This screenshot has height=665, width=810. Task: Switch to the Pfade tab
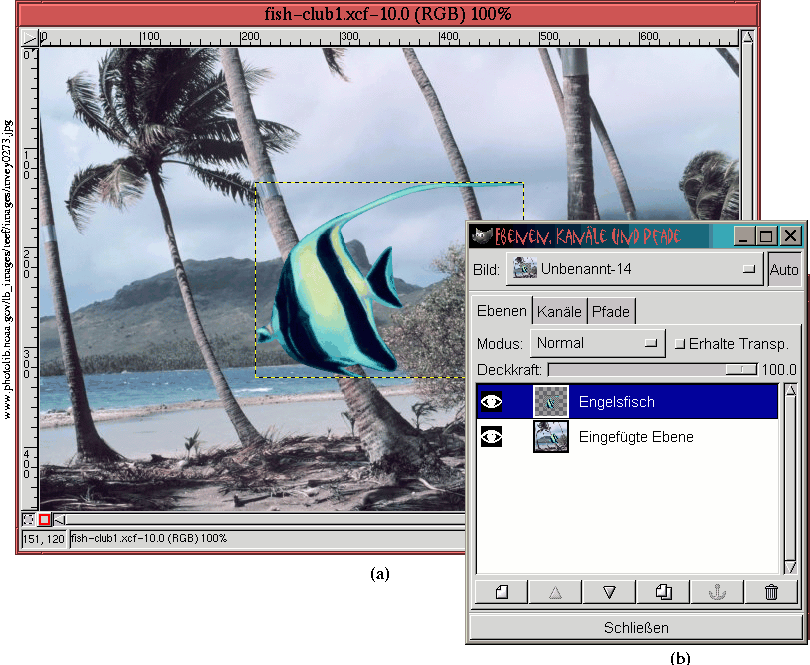click(x=611, y=311)
